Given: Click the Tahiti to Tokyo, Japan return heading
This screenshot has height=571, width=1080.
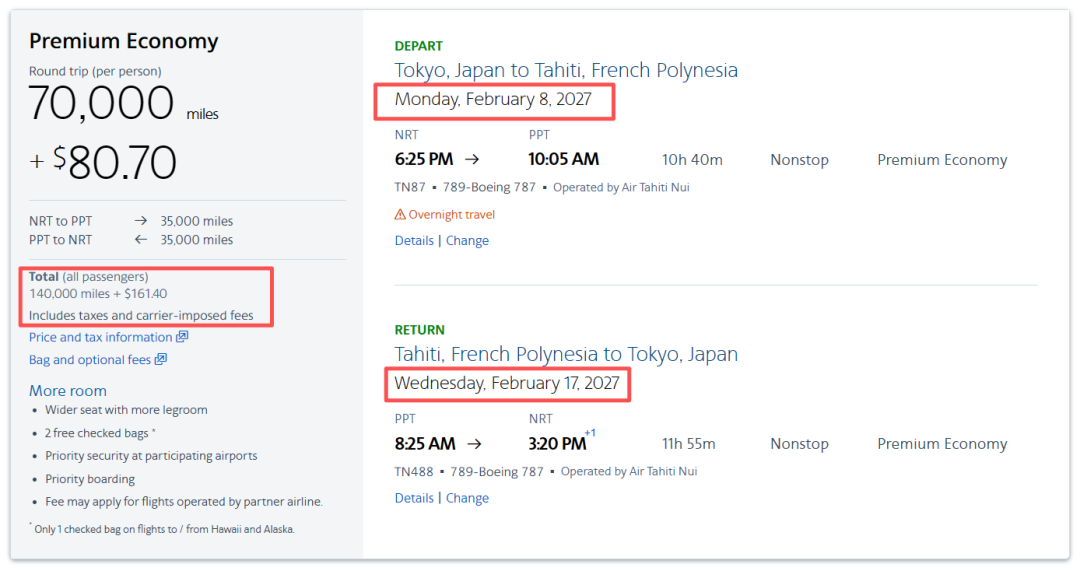Looking at the screenshot, I should click(x=565, y=354).
